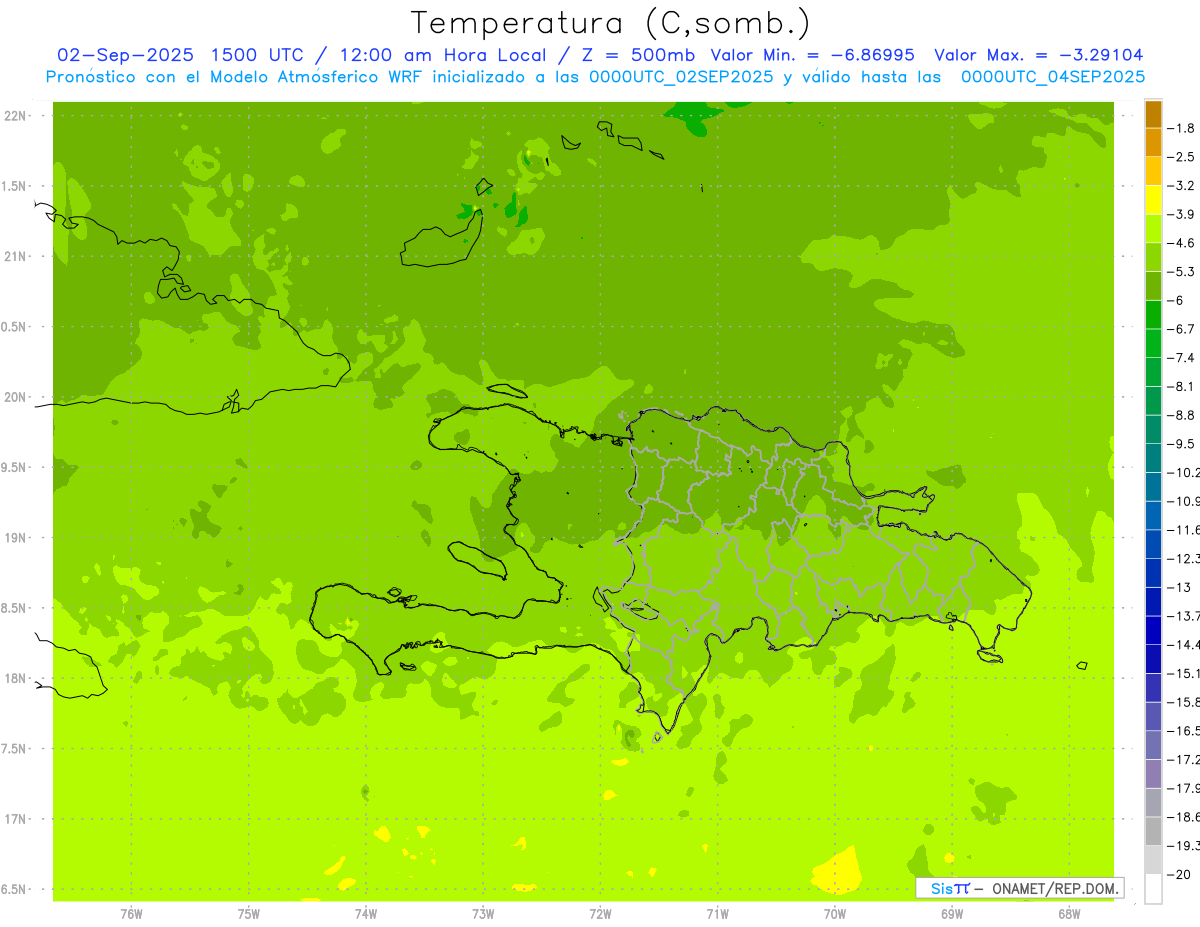
Task: Click the '-1.8' colorbar label
Action: click(1181, 128)
